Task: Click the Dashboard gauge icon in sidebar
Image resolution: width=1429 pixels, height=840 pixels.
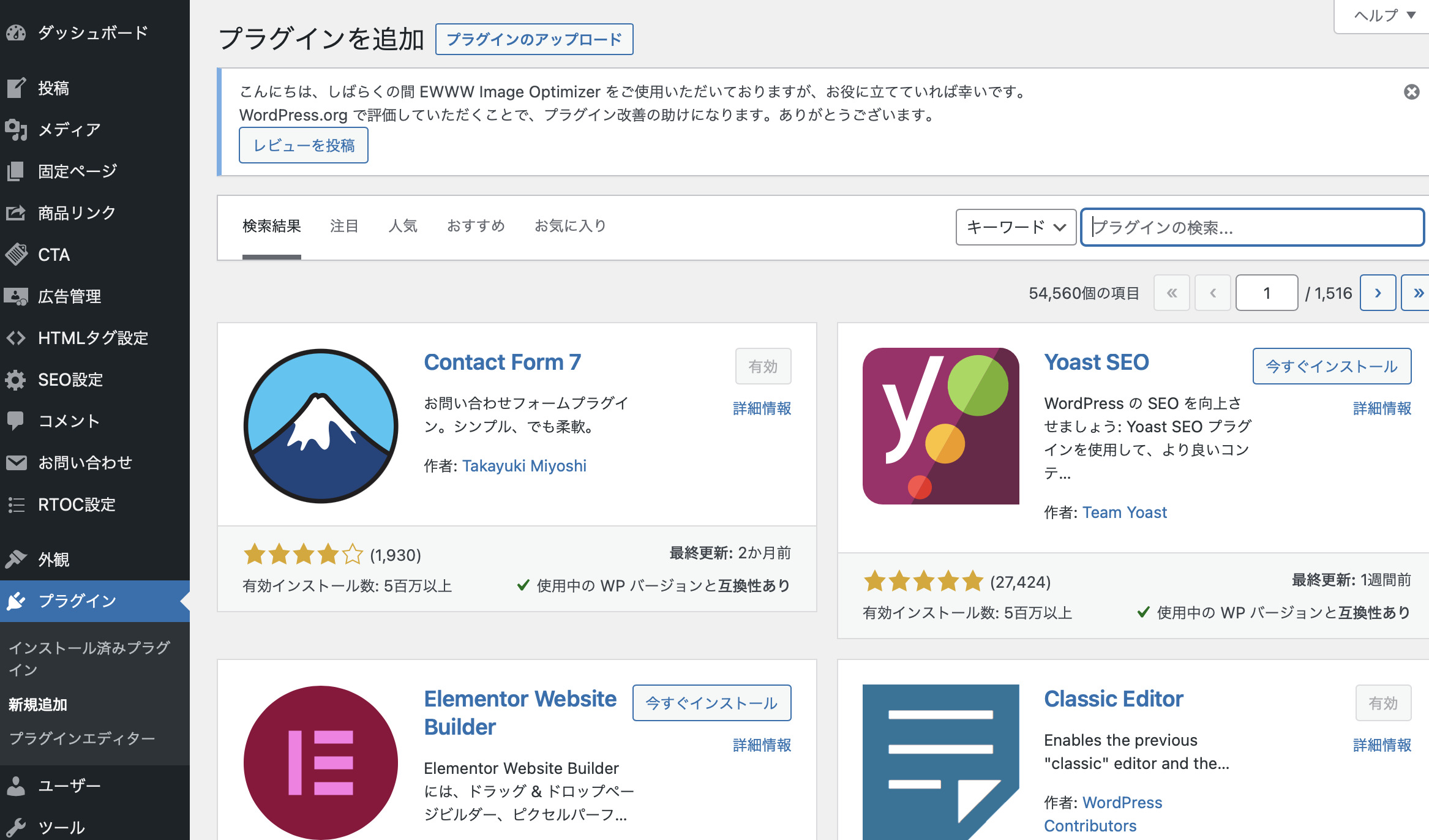Action: pos(16,33)
